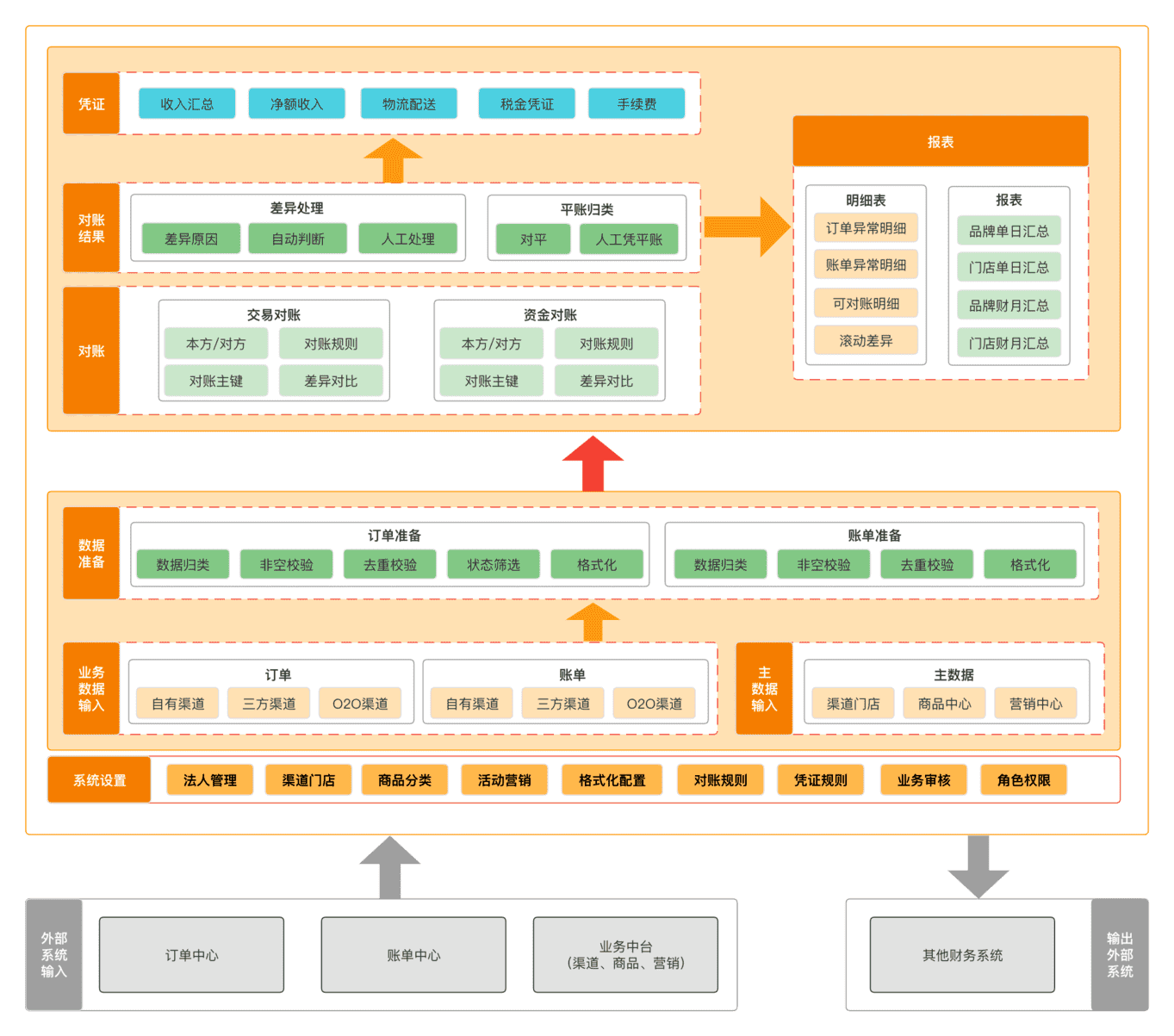Select 对账规则 in 系统设置 row
1174x1036 pixels.
[721, 780]
